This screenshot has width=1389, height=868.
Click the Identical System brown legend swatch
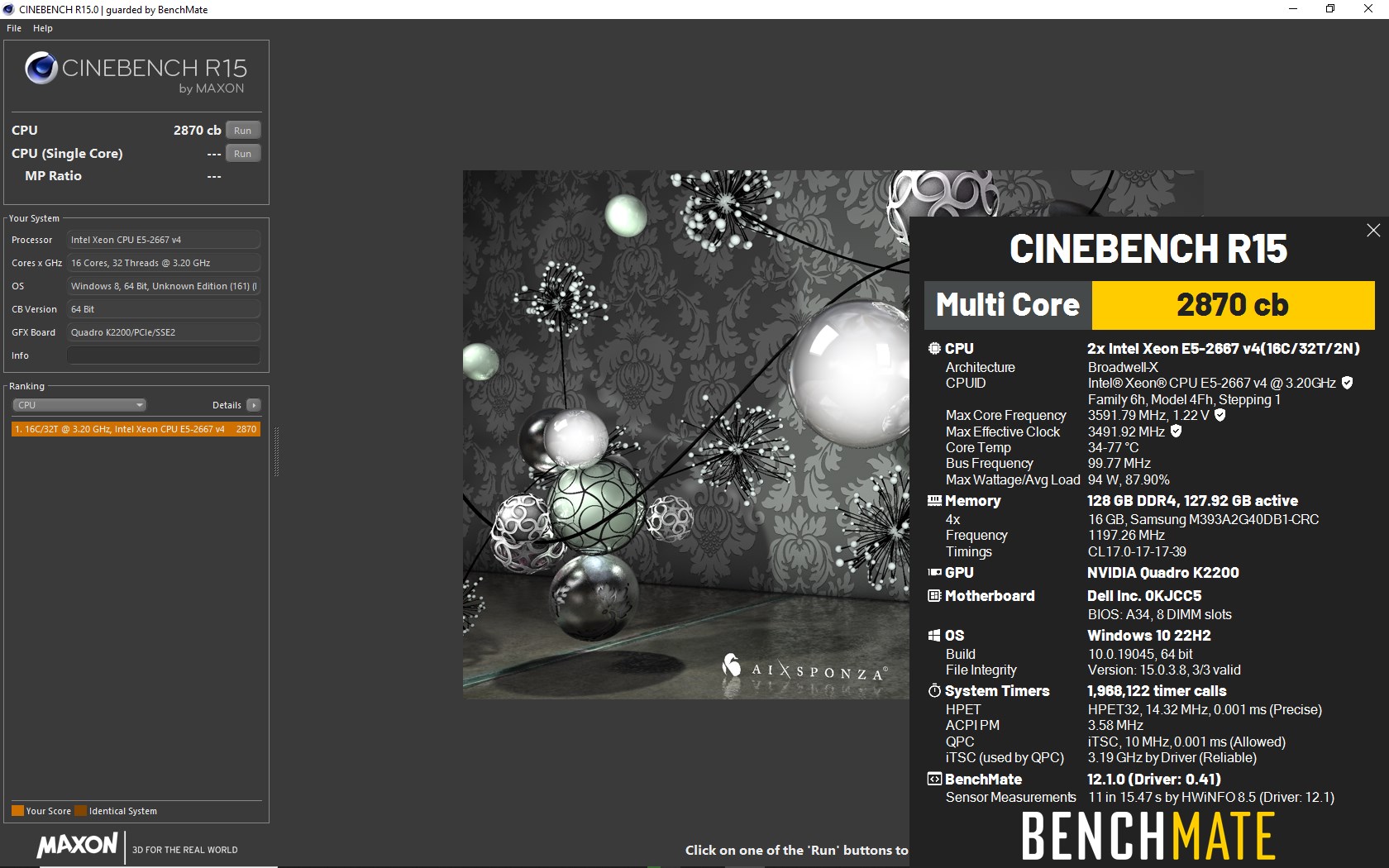point(80,811)
